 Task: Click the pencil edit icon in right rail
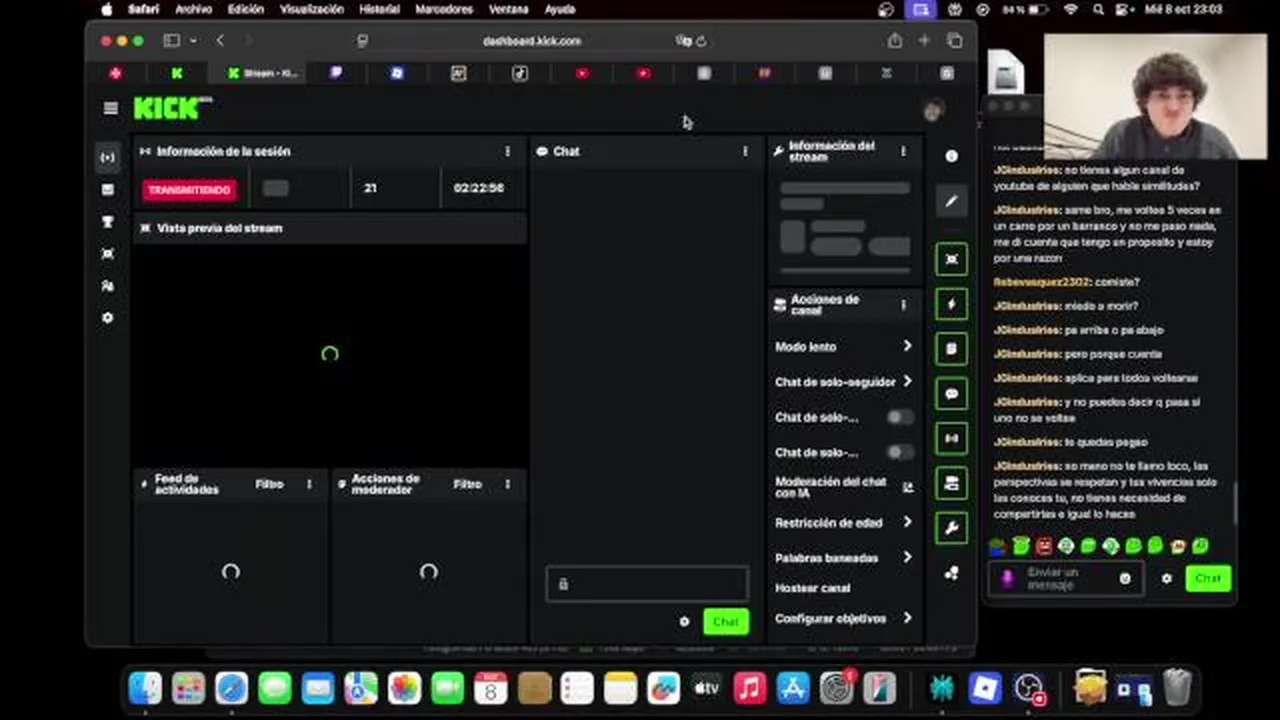(951, 201)
